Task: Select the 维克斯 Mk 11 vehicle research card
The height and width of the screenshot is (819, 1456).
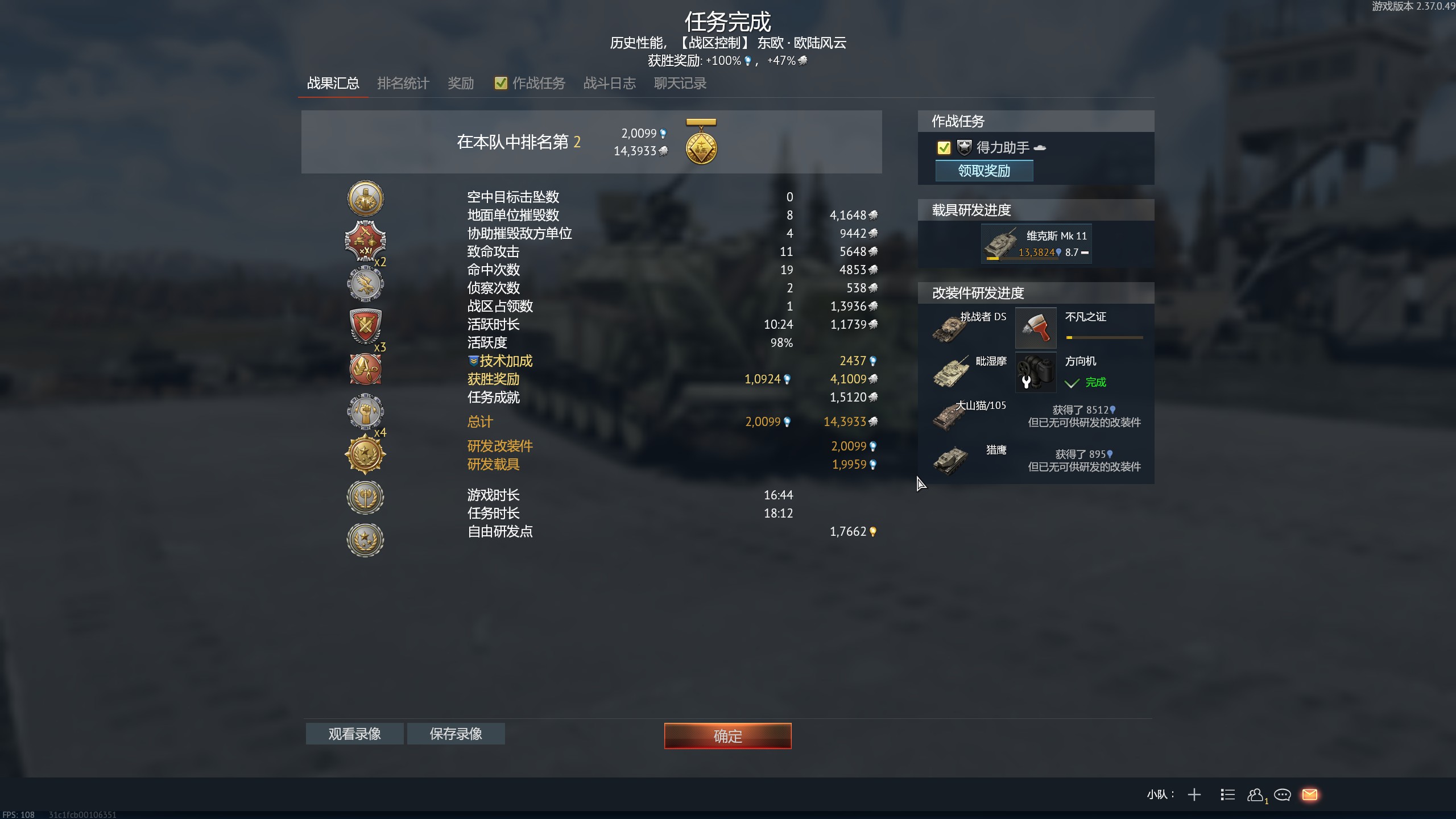Action: tap(1036, 244)
